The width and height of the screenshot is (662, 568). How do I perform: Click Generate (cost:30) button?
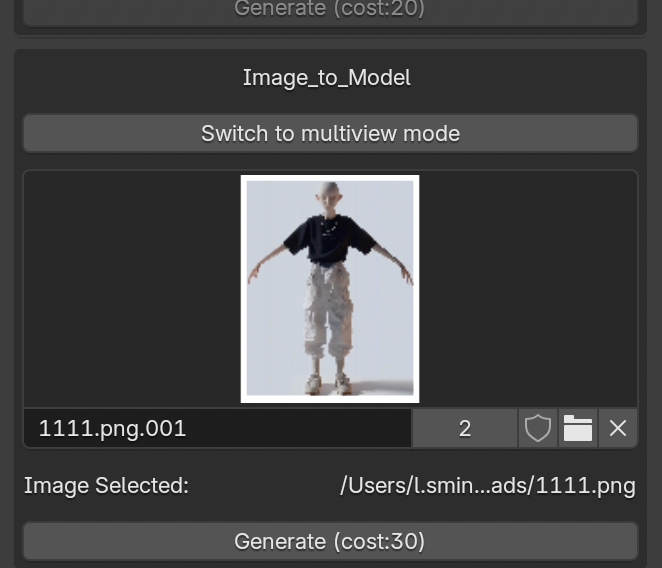pos(330,541)
